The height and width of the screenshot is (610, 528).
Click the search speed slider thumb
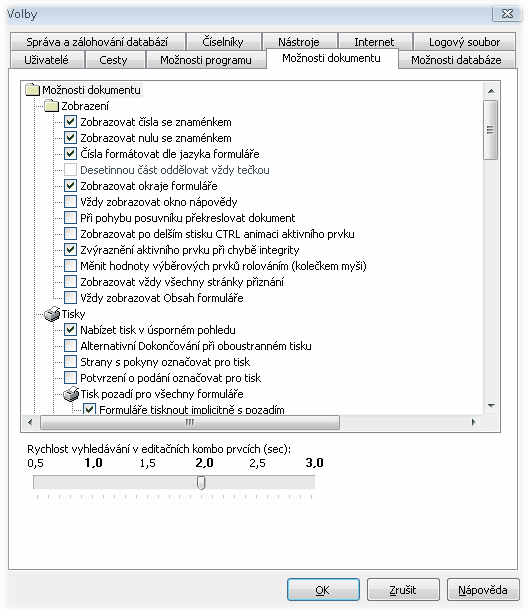(201, 483)
